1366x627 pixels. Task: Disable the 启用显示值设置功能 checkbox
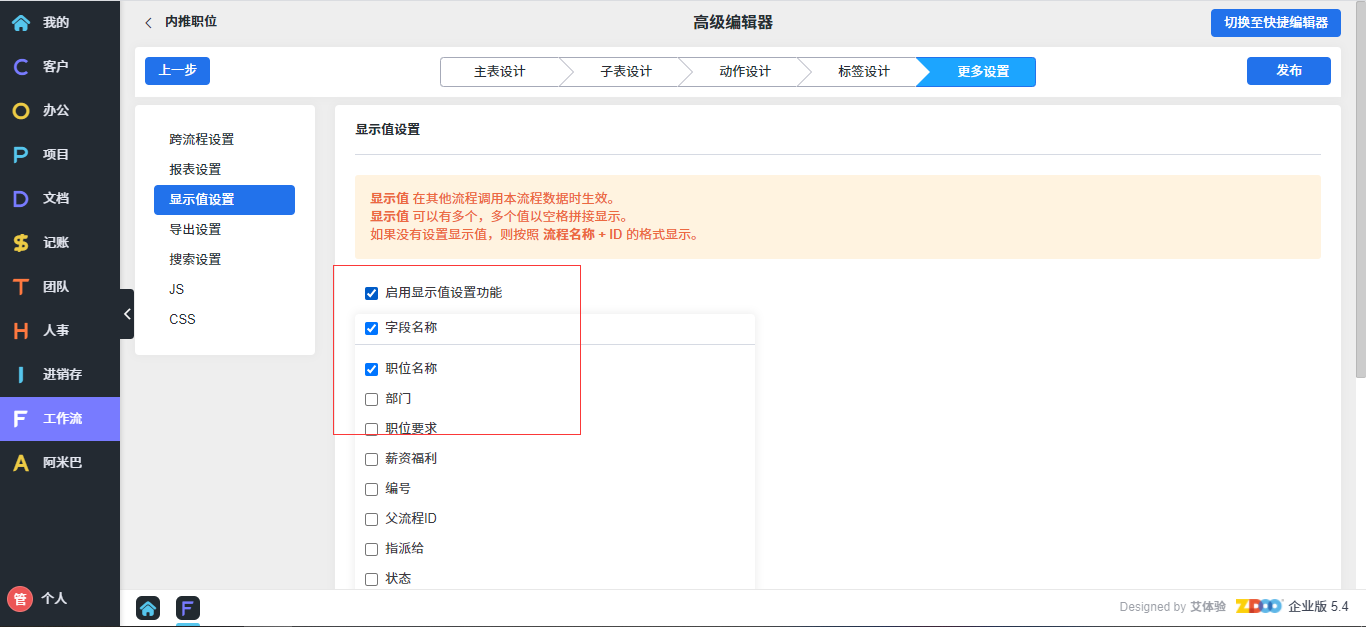(x=372, y=293)
